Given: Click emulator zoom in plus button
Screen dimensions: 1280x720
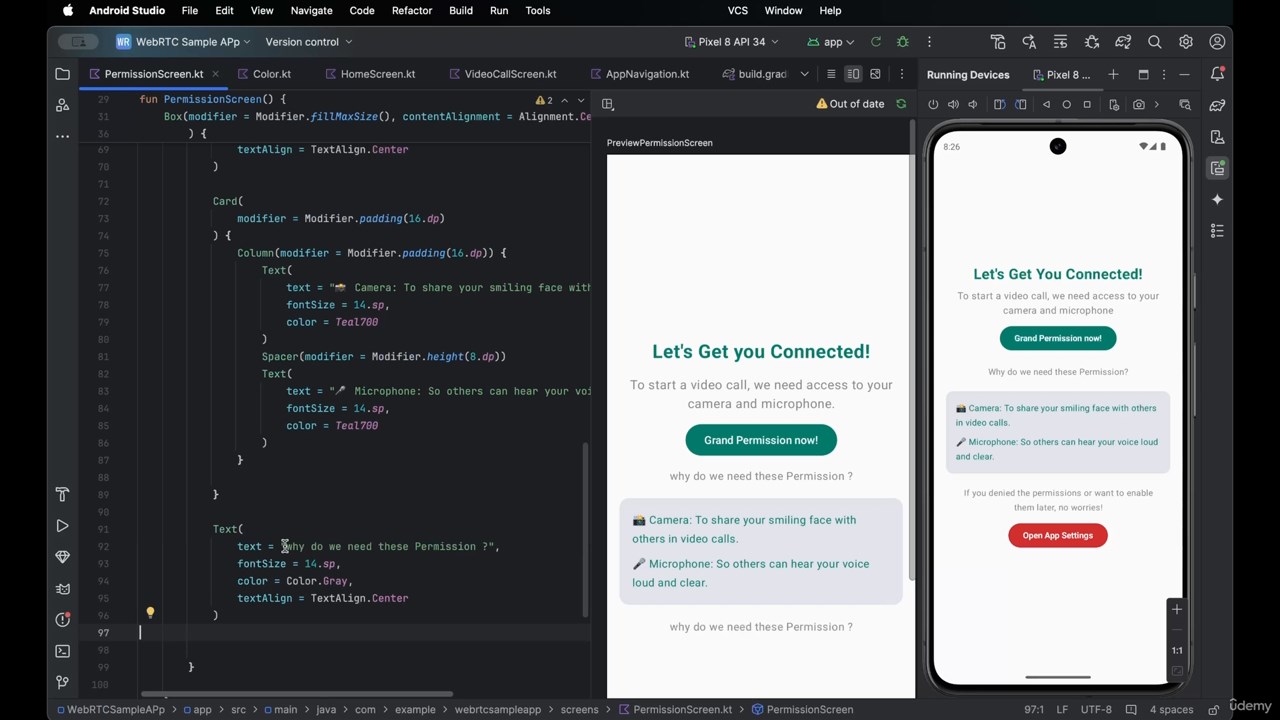Looking at the screenshot, I should 1177,609.
